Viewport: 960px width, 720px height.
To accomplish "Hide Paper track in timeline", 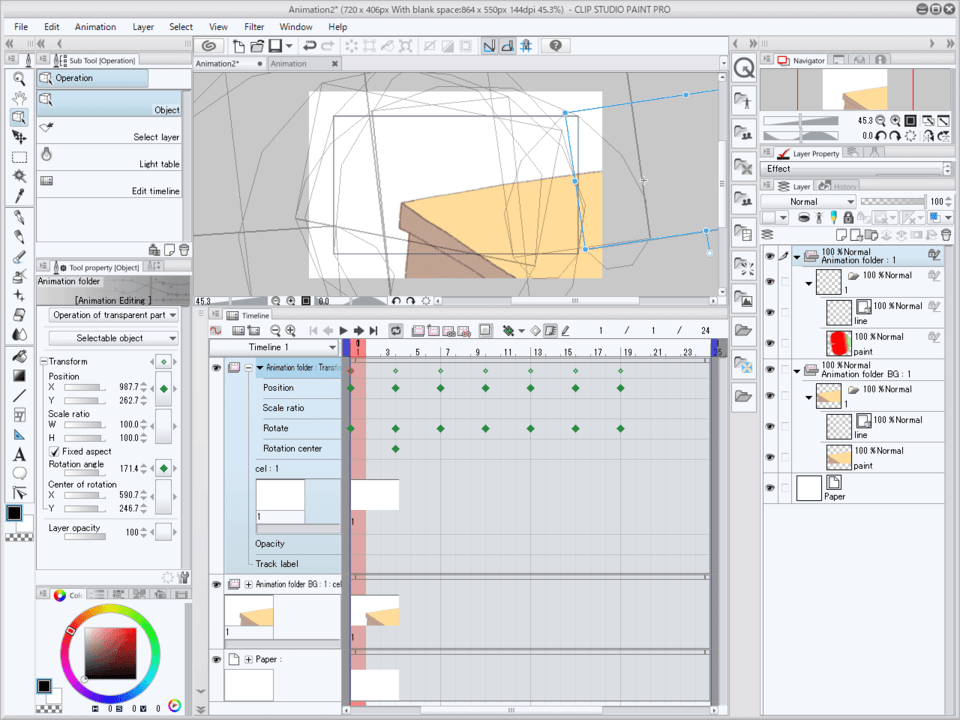I will (x=216, y=659).
